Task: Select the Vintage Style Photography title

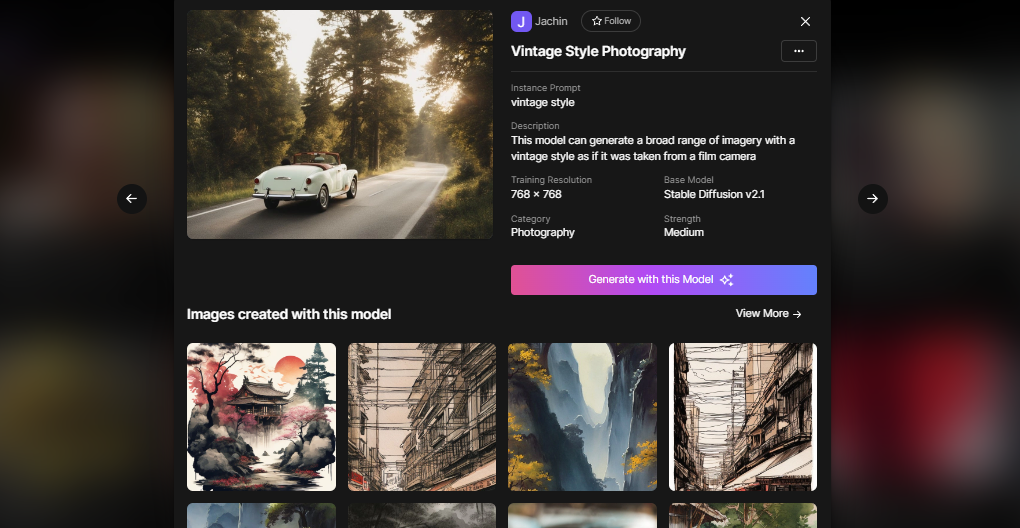Action: click(x=598, y=51)
